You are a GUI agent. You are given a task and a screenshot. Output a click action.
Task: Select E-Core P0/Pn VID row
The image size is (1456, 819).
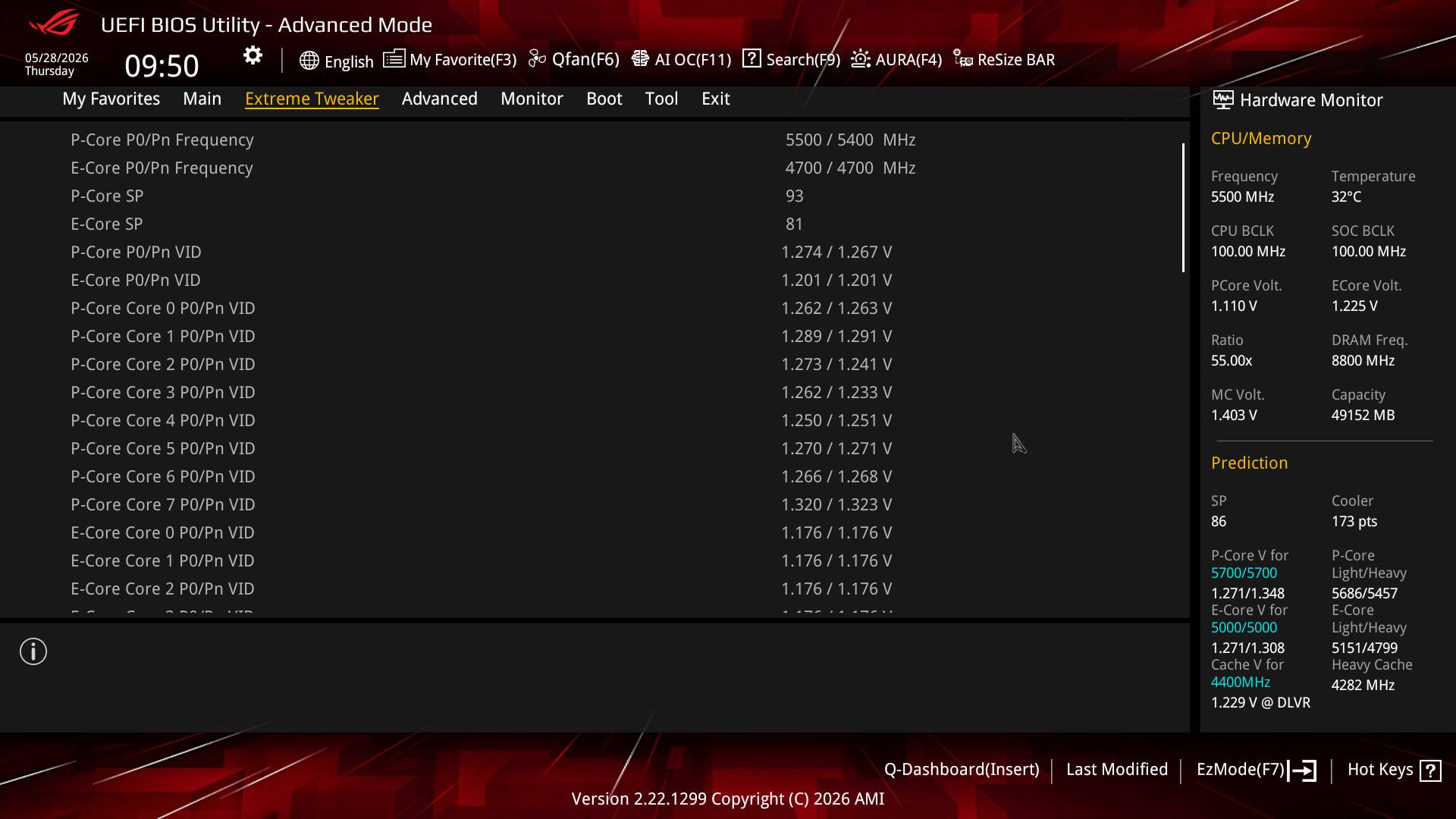tap(591, 281)
